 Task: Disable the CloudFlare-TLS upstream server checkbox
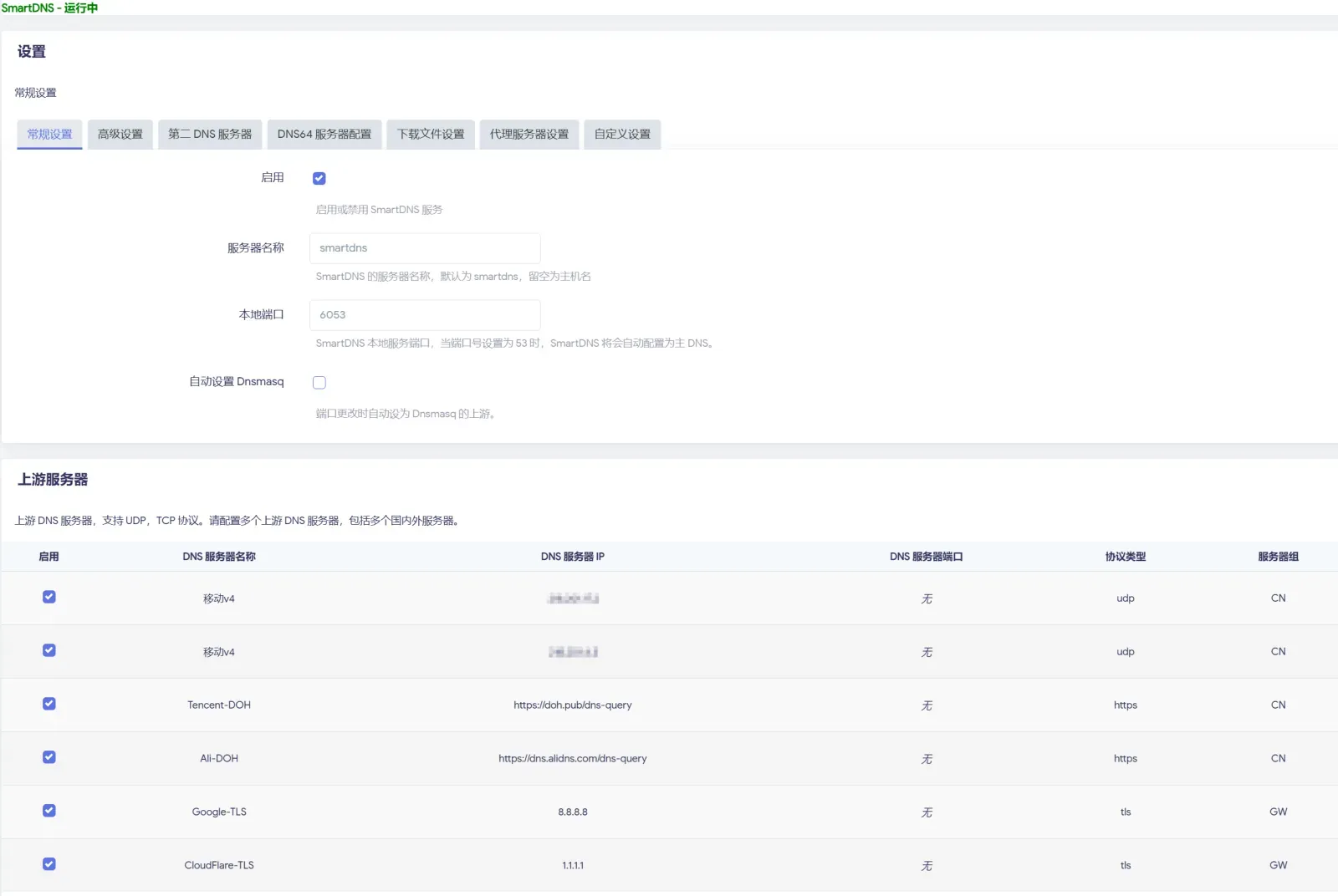(x=49, y=864)
